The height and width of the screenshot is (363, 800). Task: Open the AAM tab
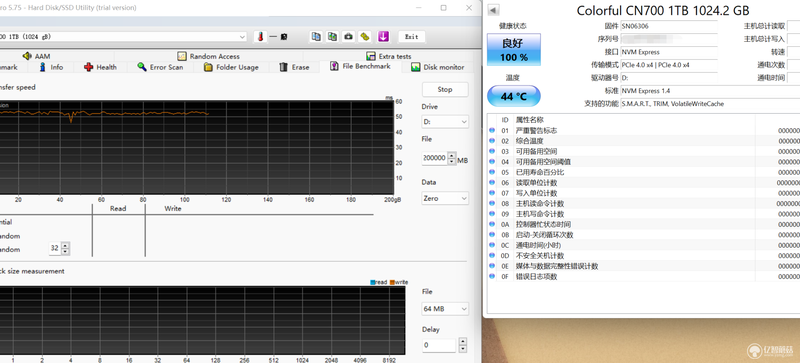[x=36, y=56]
